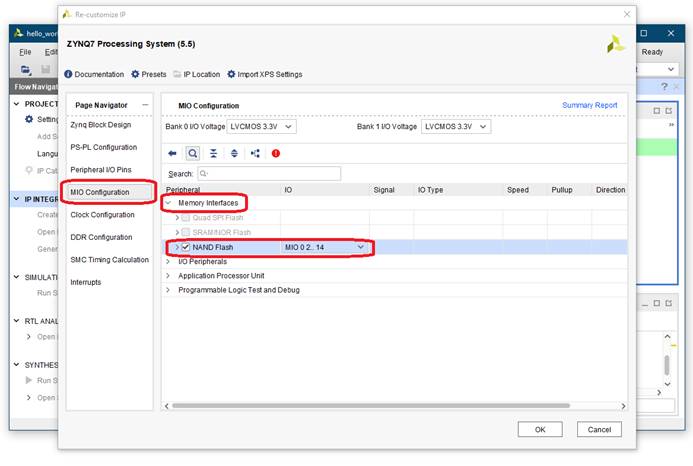Click the OK button
Image resolution: width=693 pixels, height=466 pixels.
tap(539, 429)
